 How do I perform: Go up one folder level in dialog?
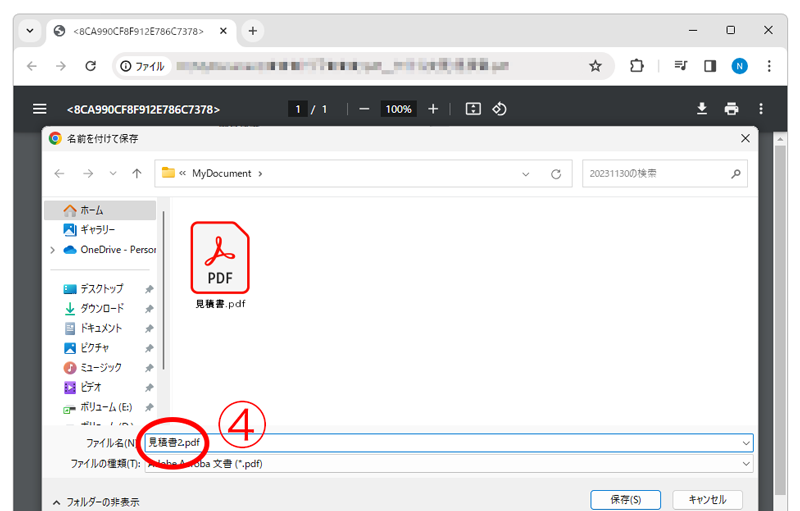pyautogui.click(x=136, y=173)
